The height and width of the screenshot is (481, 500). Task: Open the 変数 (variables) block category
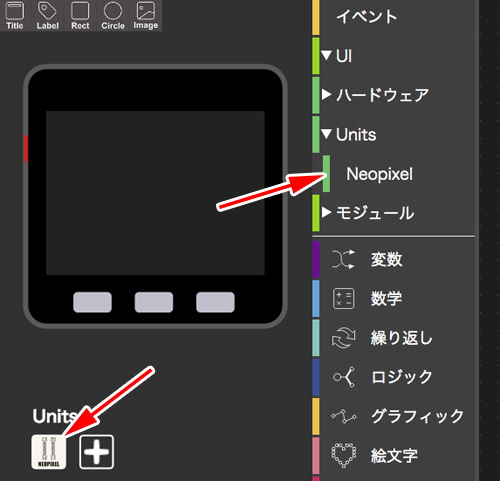tap(393, 259)
